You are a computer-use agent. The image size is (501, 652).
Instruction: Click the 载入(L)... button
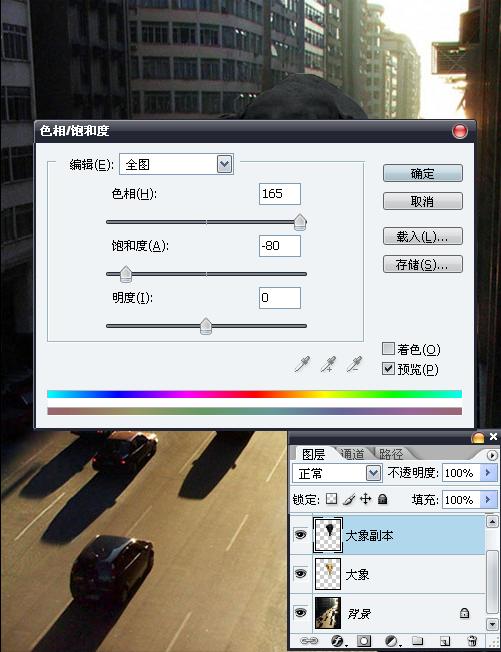(422, 237)
